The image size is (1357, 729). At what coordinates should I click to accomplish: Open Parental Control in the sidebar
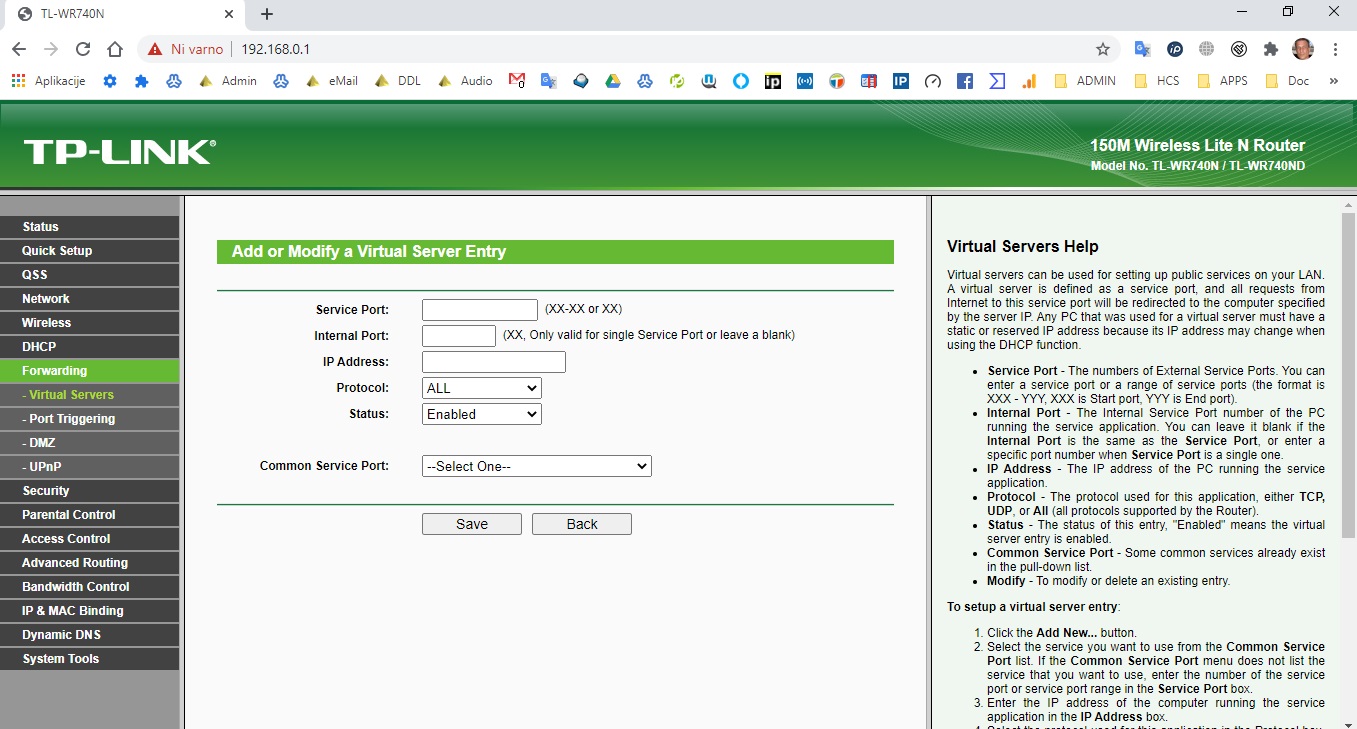(90, 515)
